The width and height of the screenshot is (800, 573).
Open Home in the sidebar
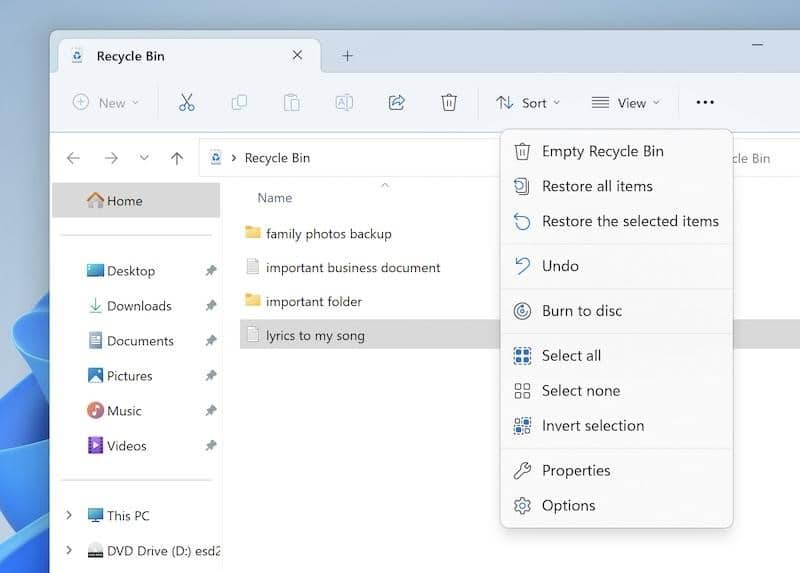pyautogui.click(x=136, y=201)
